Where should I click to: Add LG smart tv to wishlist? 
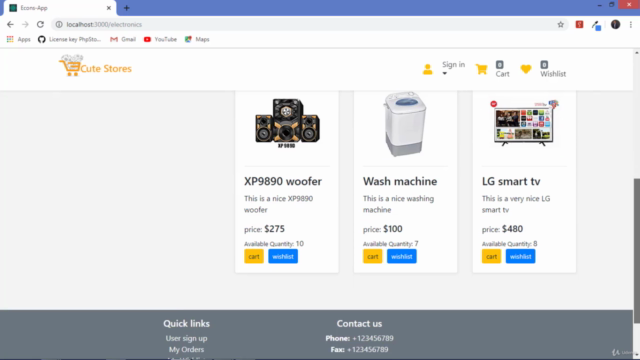pyautogui.click(x=520, y=256)
